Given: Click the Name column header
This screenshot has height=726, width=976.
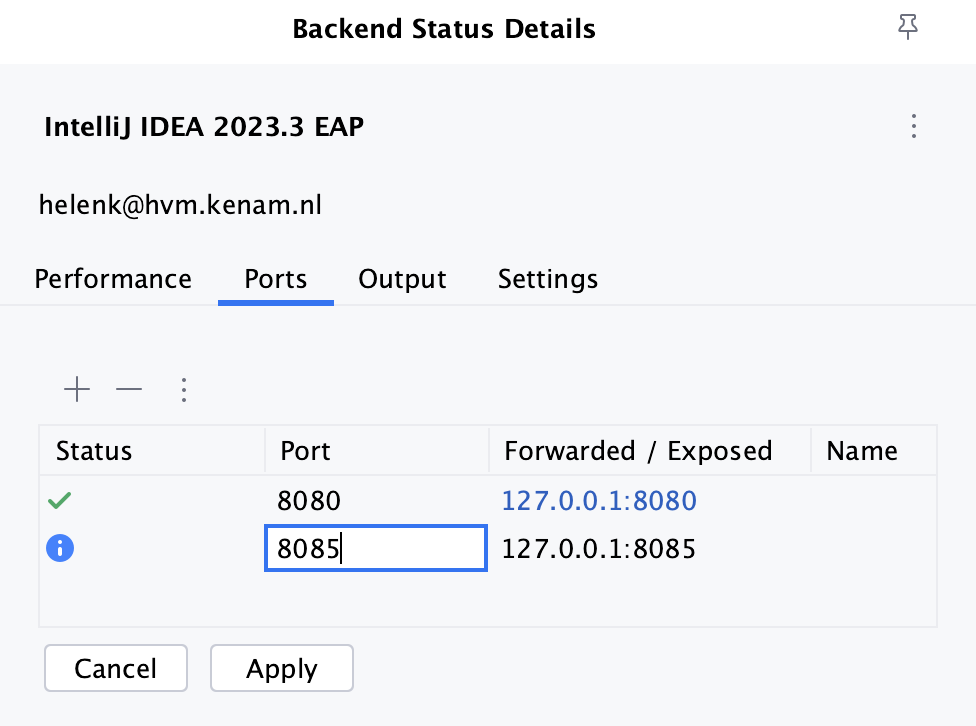Looking at the screenshot, I should pos(861,451).
